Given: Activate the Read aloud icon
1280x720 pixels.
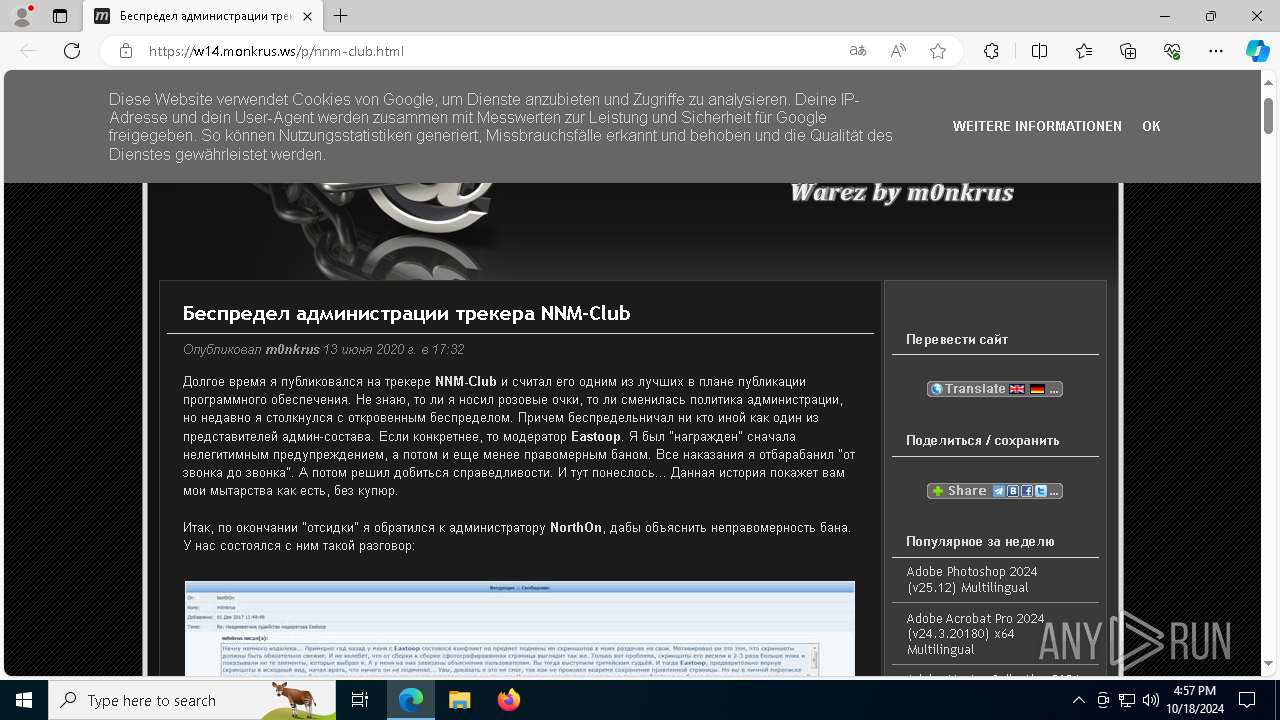Looking at the screenshot, I should pyautogui.click(x=898, y=51).
